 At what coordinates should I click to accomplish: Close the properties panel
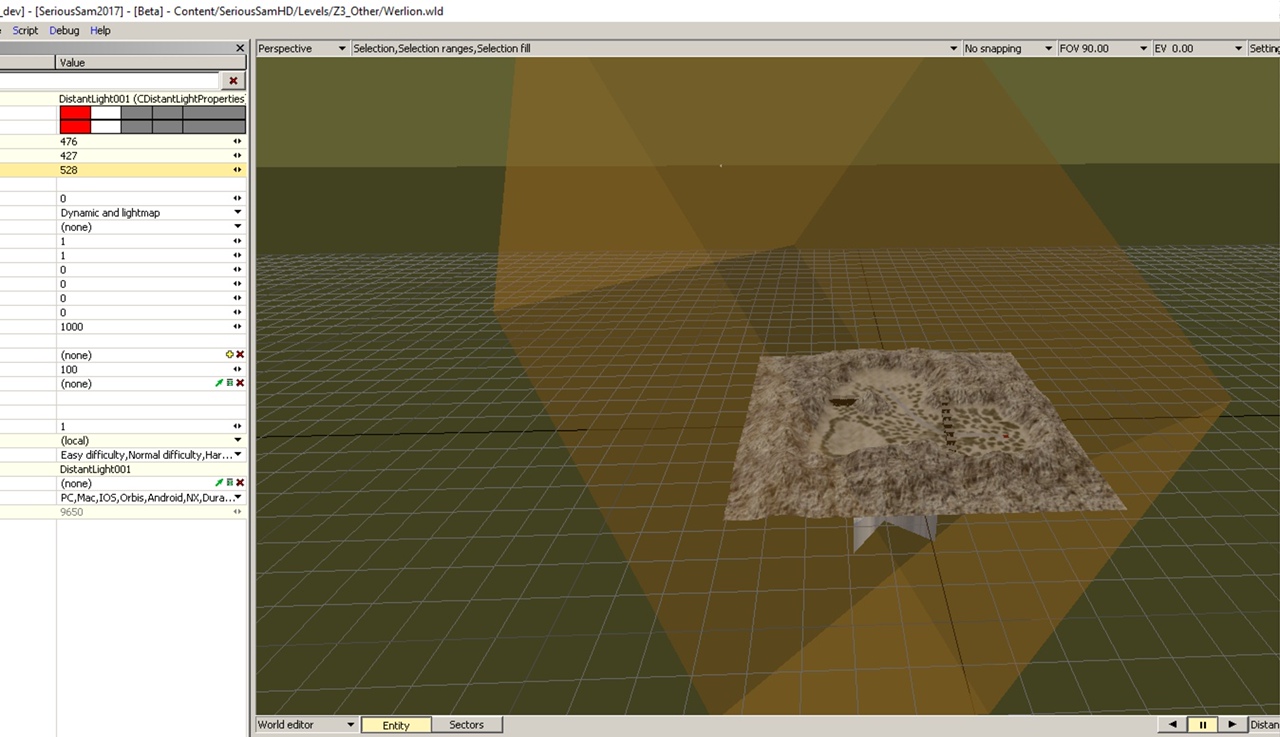tap(240, 48)
